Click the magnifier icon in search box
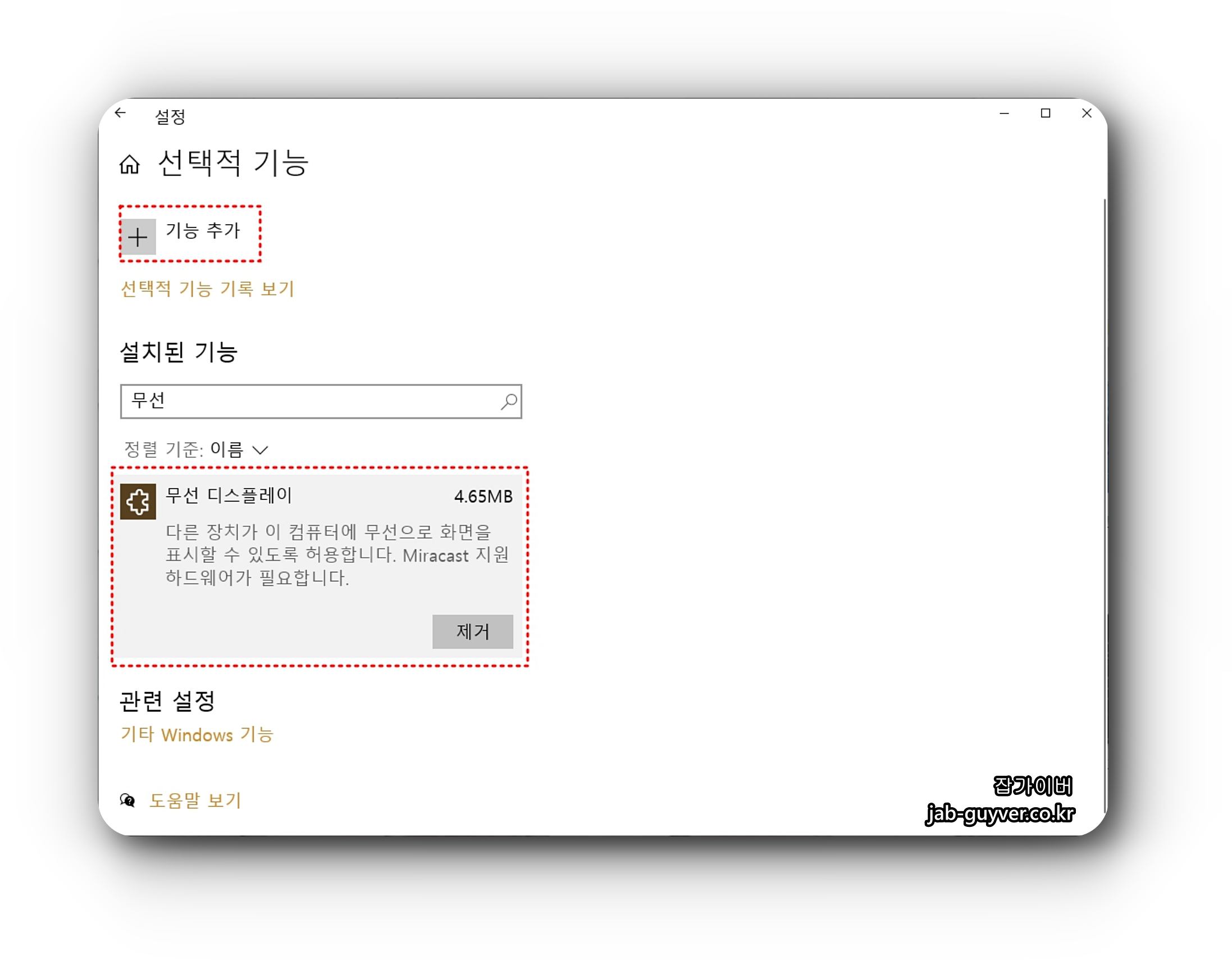Screen dimensions: 1232x960 pos(509,401)
